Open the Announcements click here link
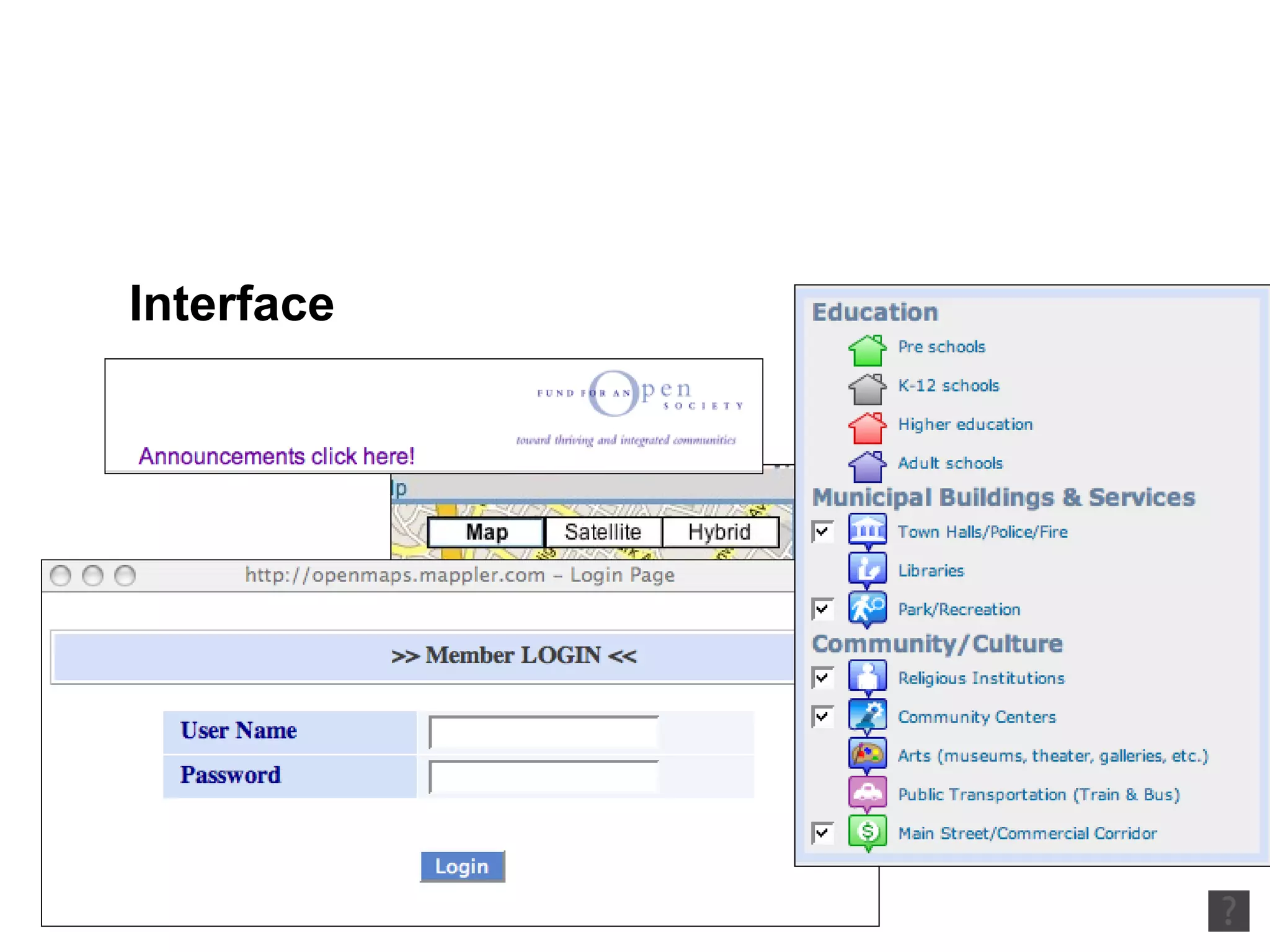Image resolution: width=1270 pixels, height=952 pixels. [276, 457]
